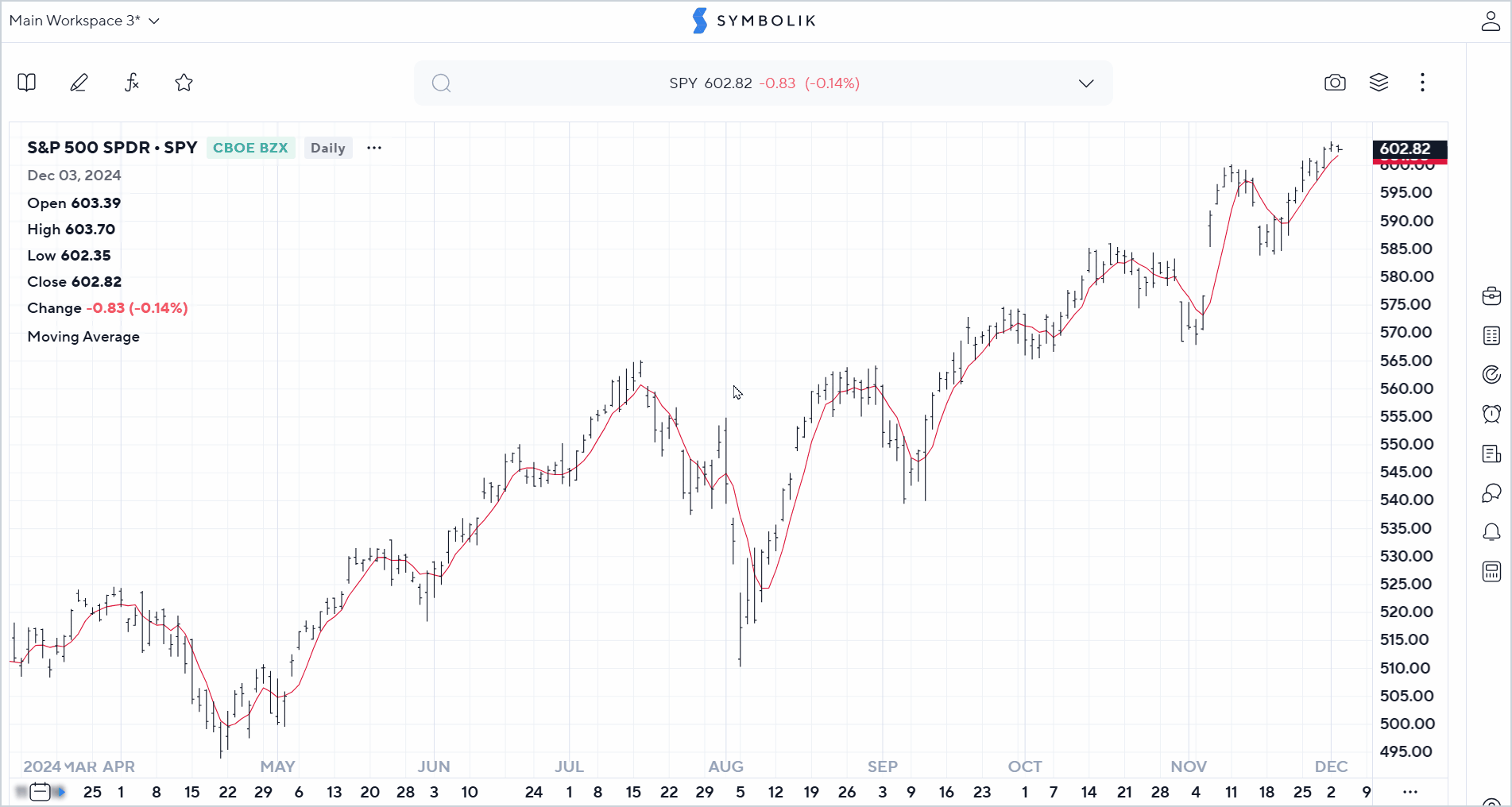1512x807 pixels.
Task: Click the S&P 500 SPDR • SPY title
Action: tap(112, 148)
